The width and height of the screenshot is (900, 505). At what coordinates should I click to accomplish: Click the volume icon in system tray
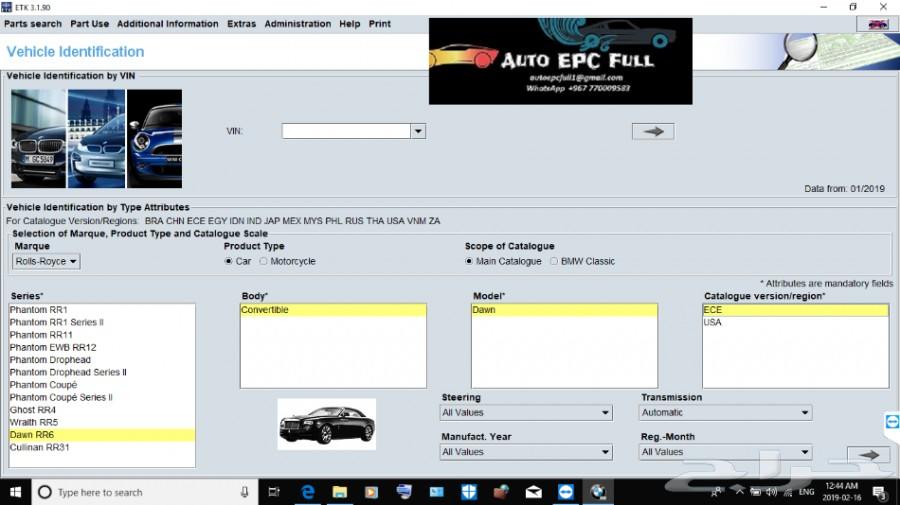771,492
